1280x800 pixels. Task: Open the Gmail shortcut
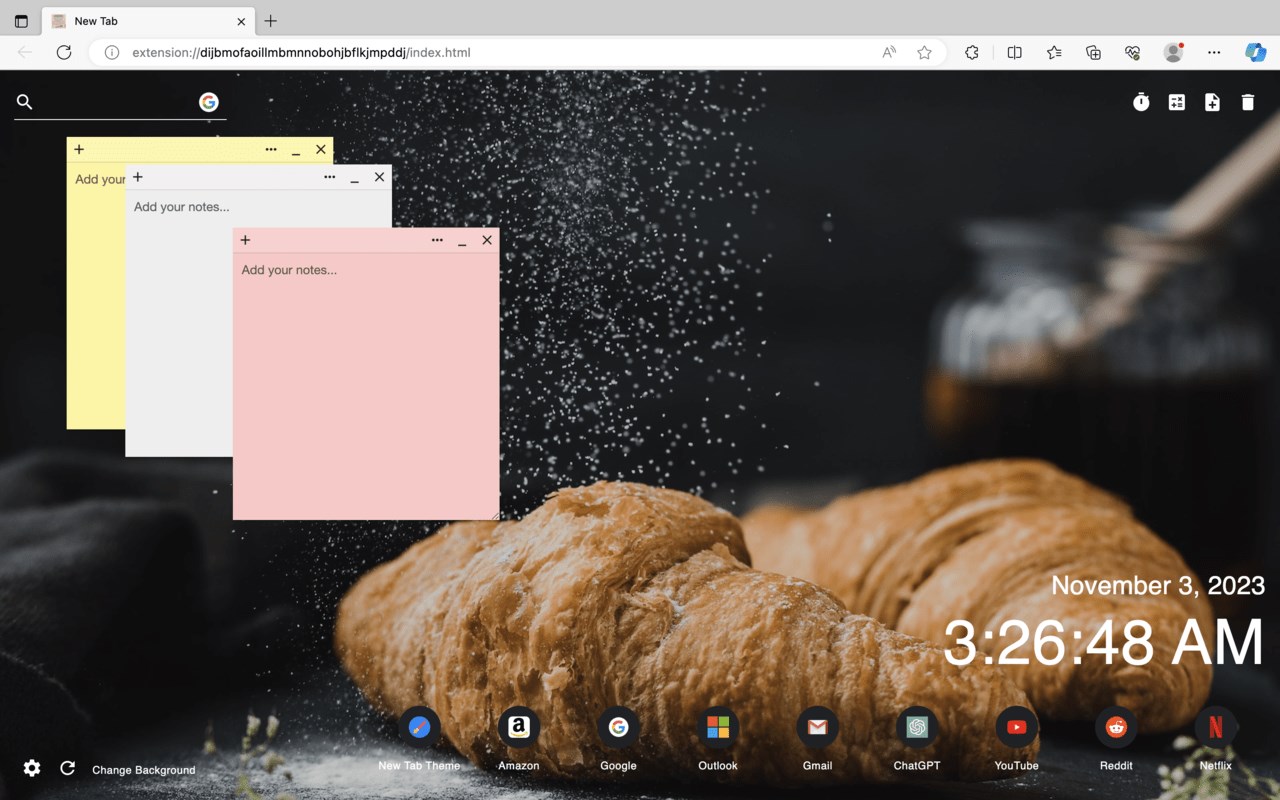click(x=817, y=740)
